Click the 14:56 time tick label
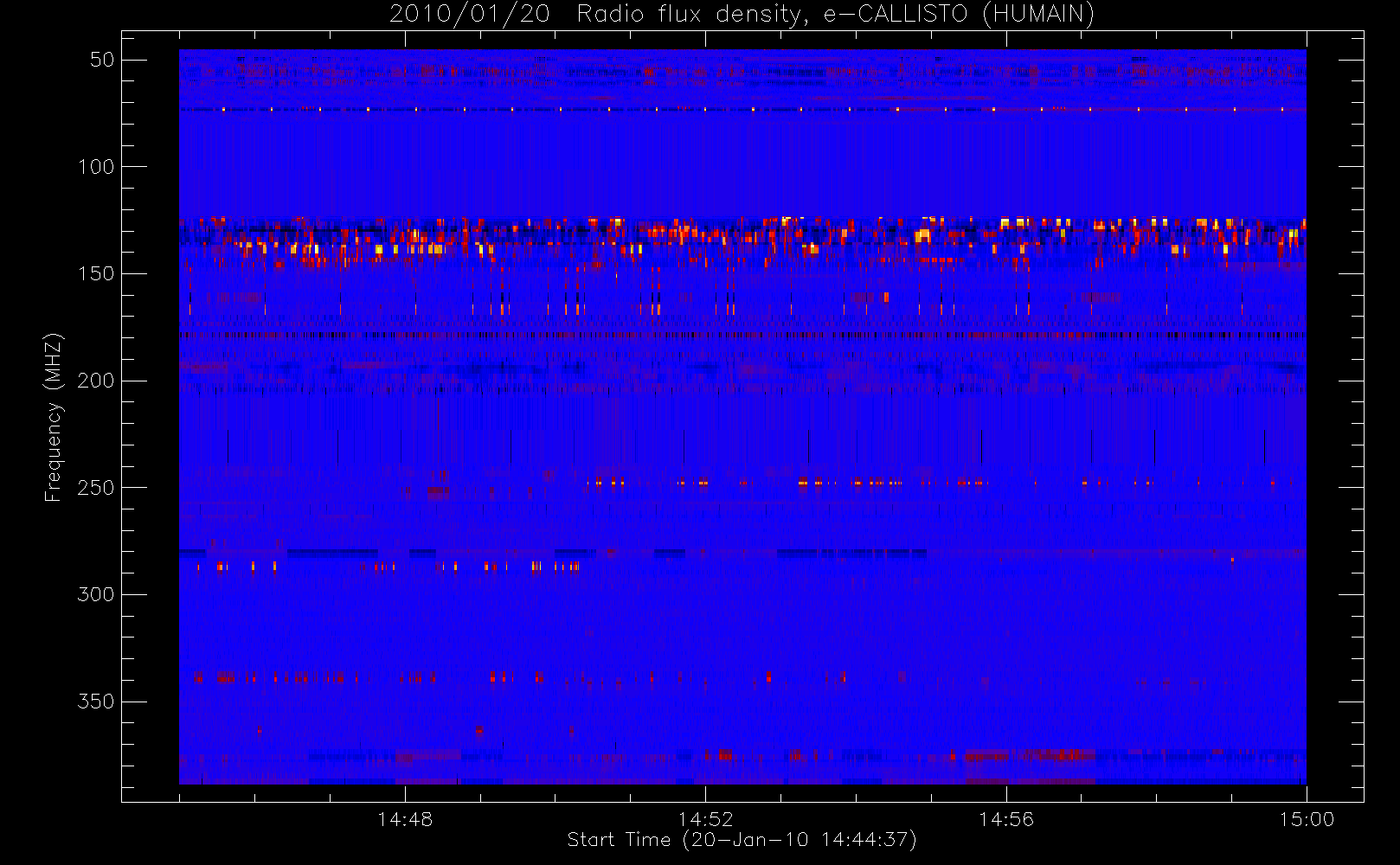This screenshot has height=865, width=1400. tap(1006, 819)
